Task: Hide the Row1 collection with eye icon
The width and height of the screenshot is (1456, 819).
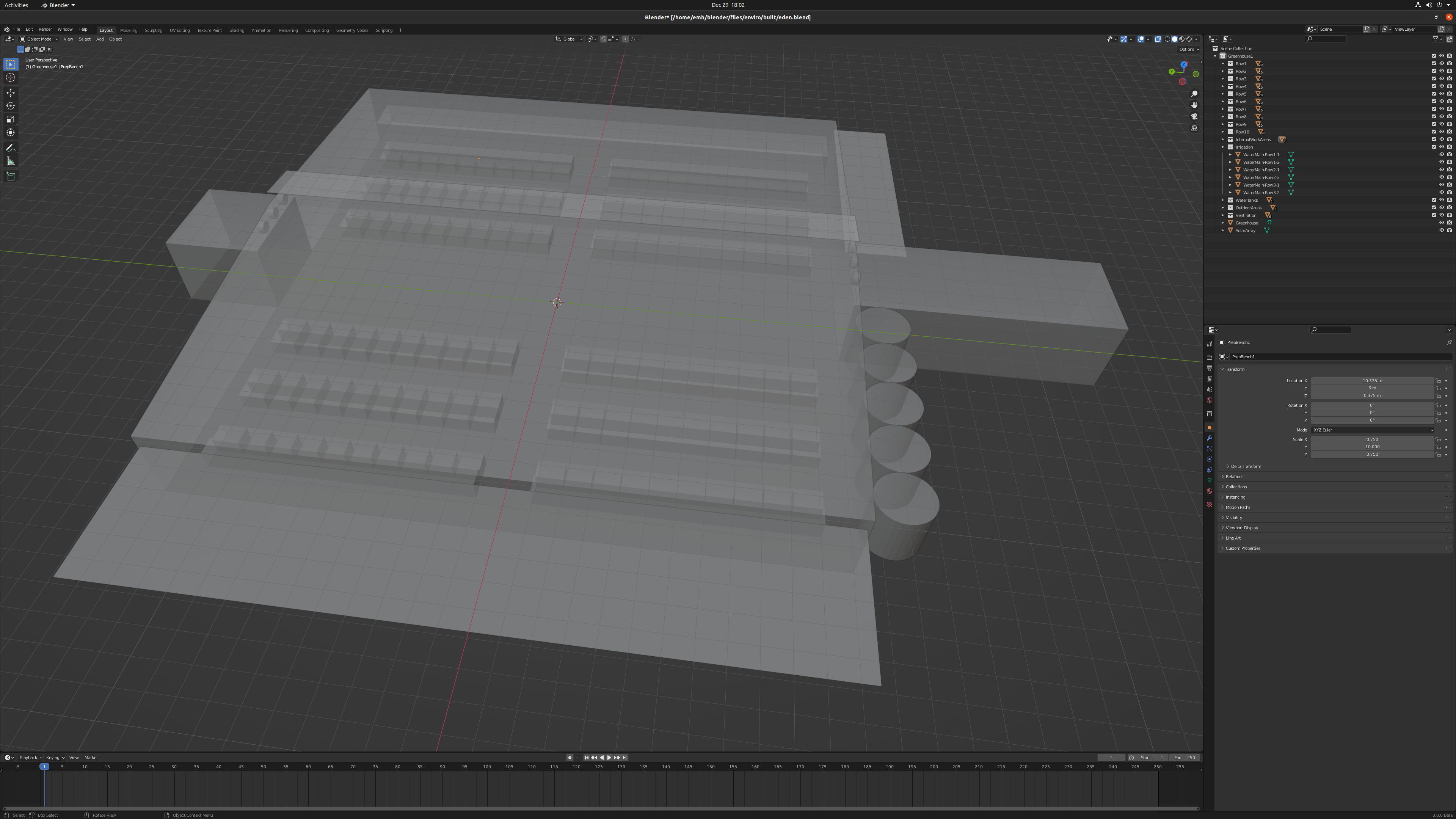Action: pyautogui.click(x=1441, y=64)
